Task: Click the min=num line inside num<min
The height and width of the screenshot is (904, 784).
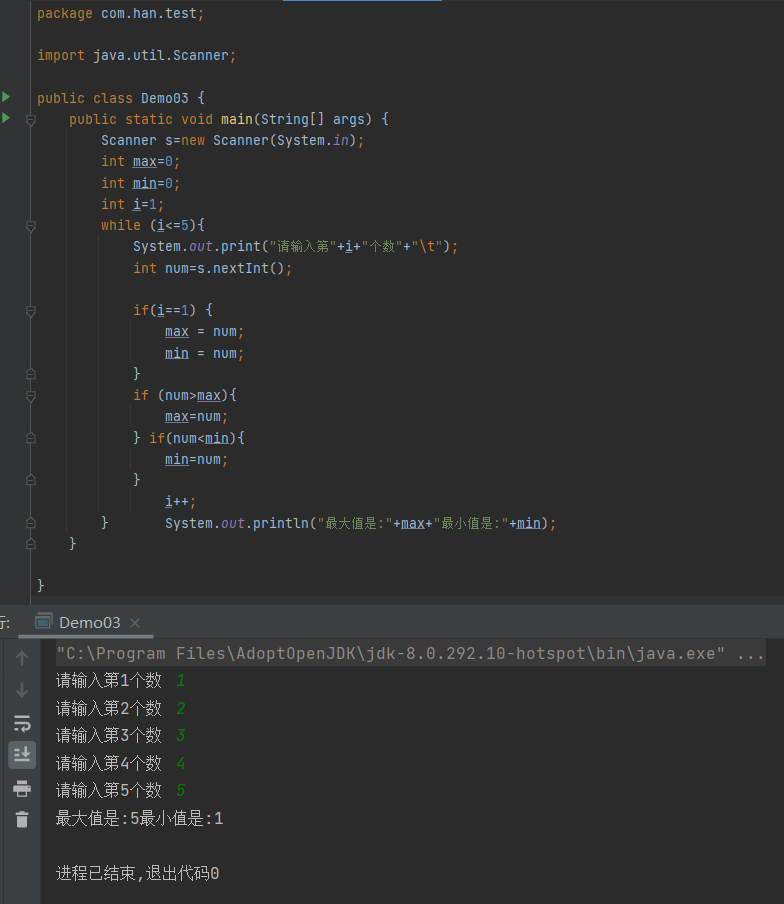Action: [x=197, y=459]
